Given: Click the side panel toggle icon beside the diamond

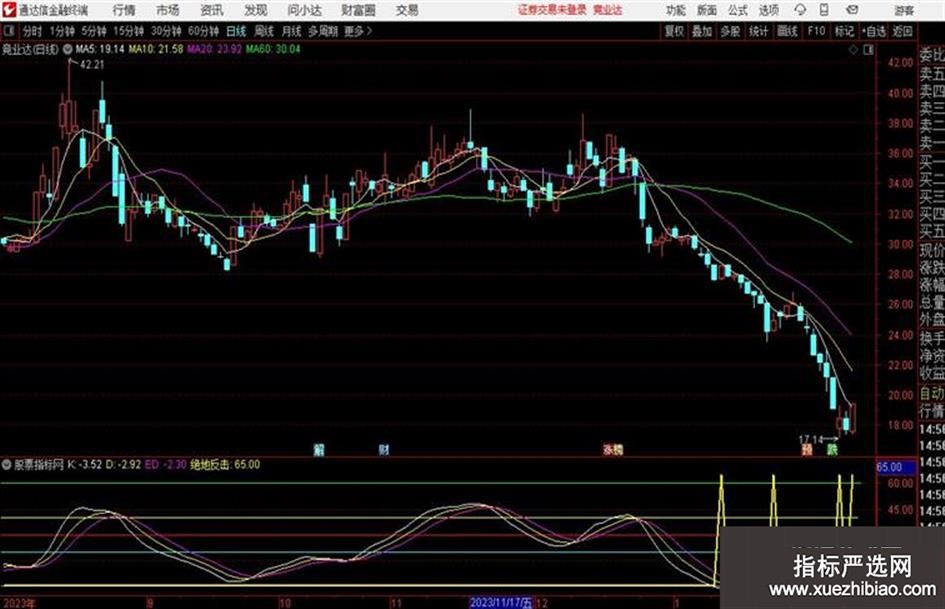Looking at the screenshot, I should pyautogui.click(x=868, y=50).
